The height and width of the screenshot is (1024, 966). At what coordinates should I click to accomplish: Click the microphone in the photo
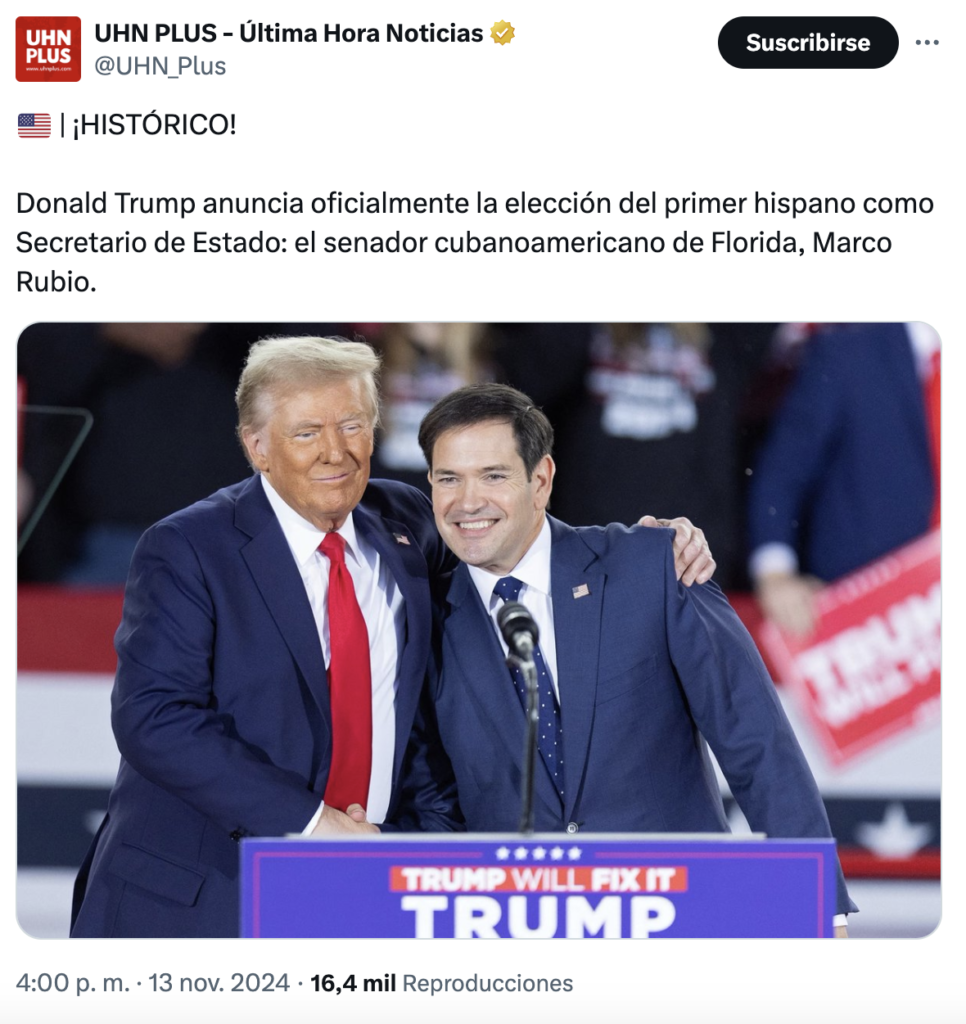pos(518,629)
